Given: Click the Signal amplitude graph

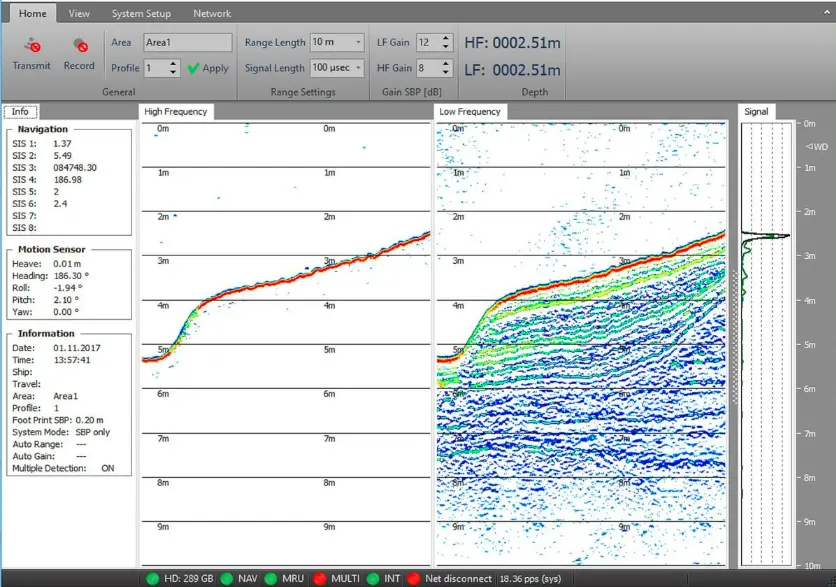Looking at the screenshot, I should tap(766, 344).
